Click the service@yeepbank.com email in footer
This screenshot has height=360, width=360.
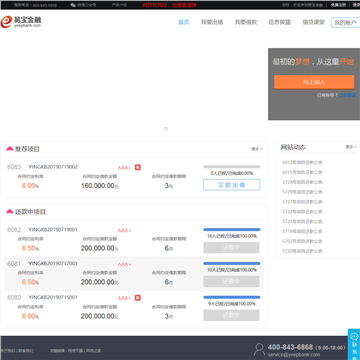pos(294,355)
